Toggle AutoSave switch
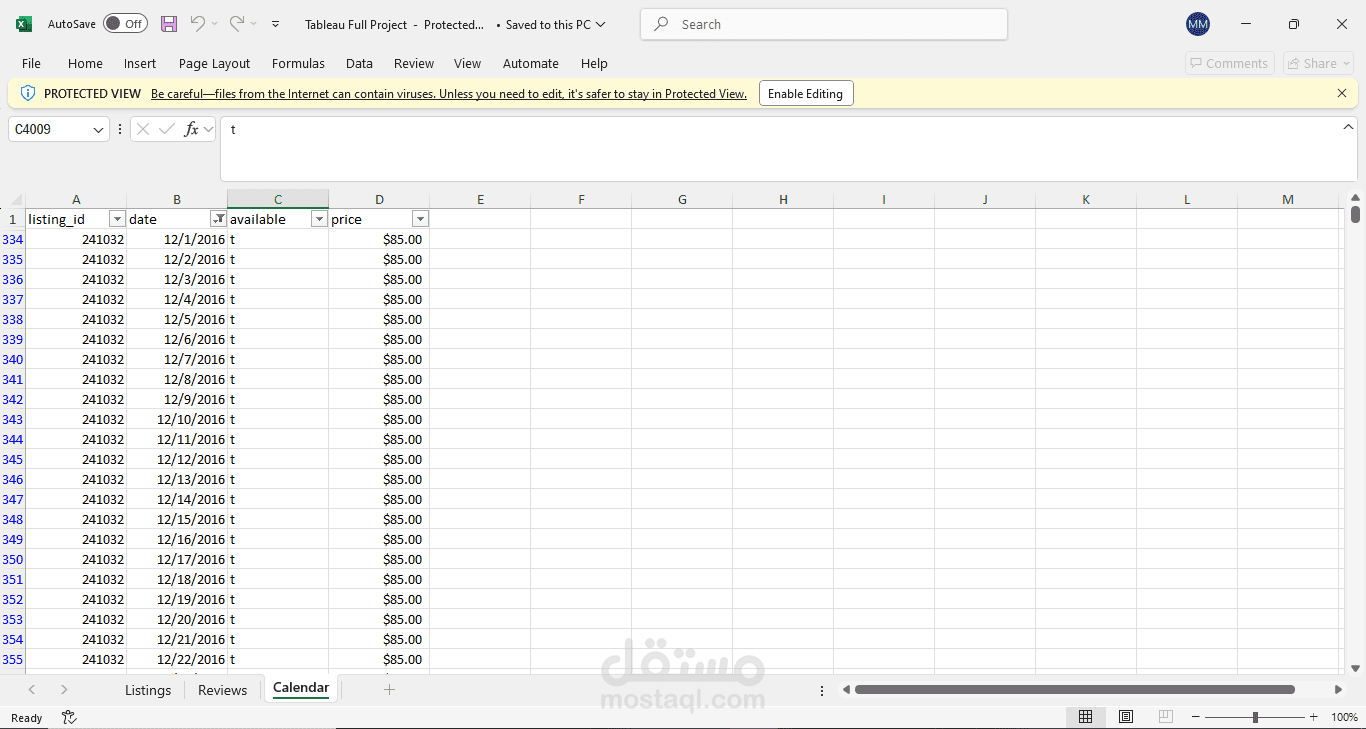This screenshot has width=1366, height=729. pyautogui.click(x=125, y=24)
